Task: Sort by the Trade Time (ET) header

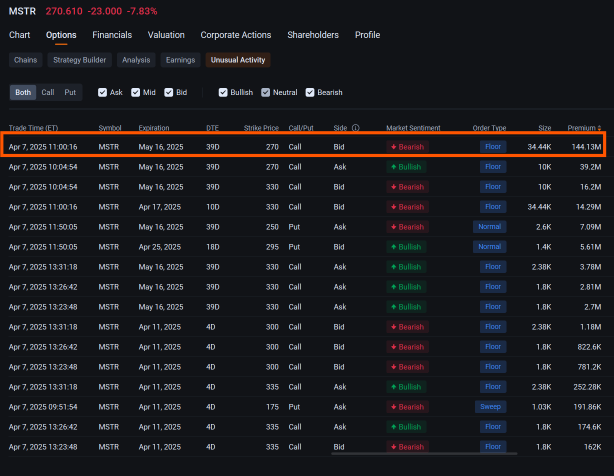Action: coord(33,128)
